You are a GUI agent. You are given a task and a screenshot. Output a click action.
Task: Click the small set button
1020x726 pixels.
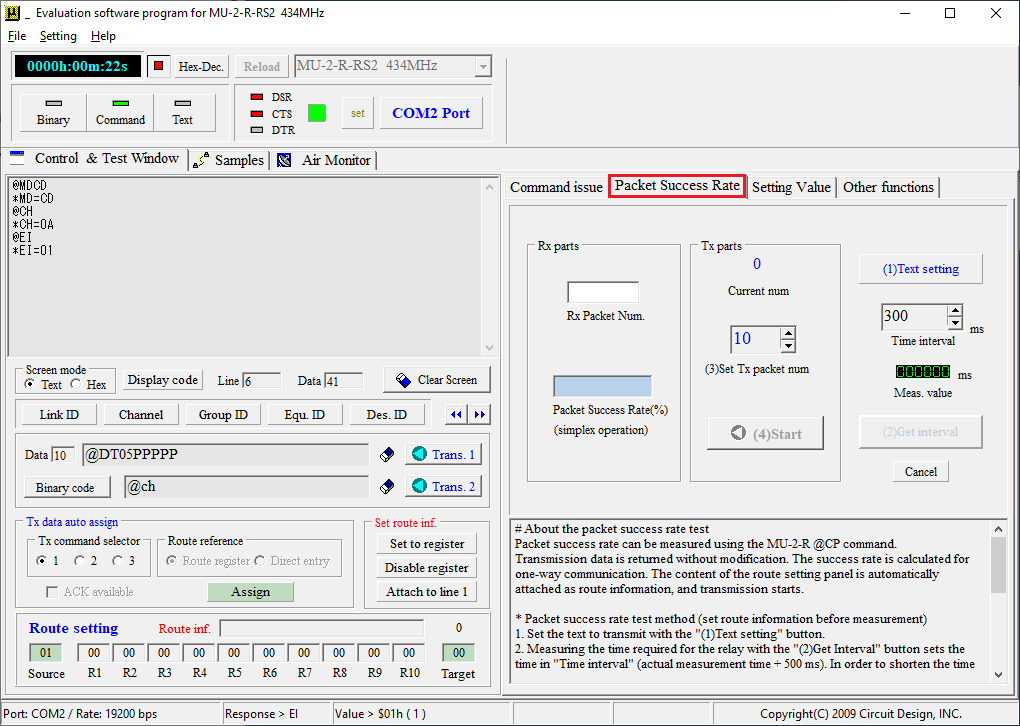[358, 113]
